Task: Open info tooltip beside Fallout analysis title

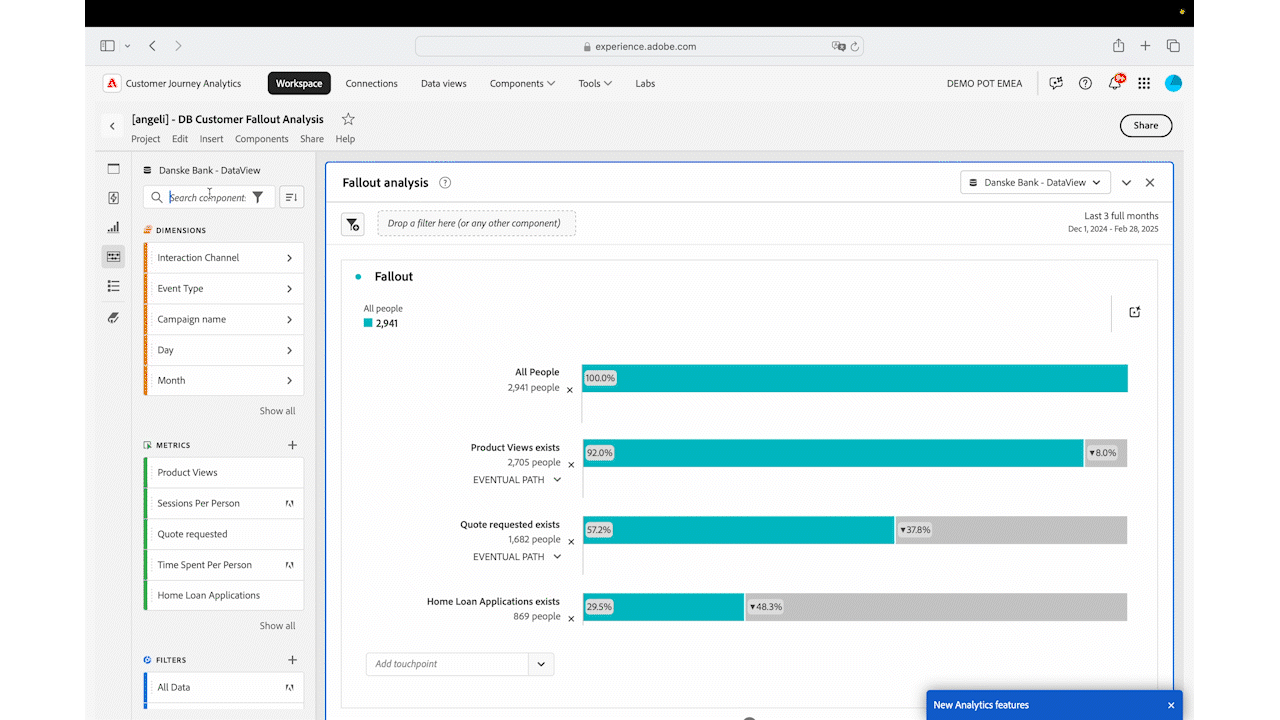Action: pyautogui.click(x=445, y=183)
